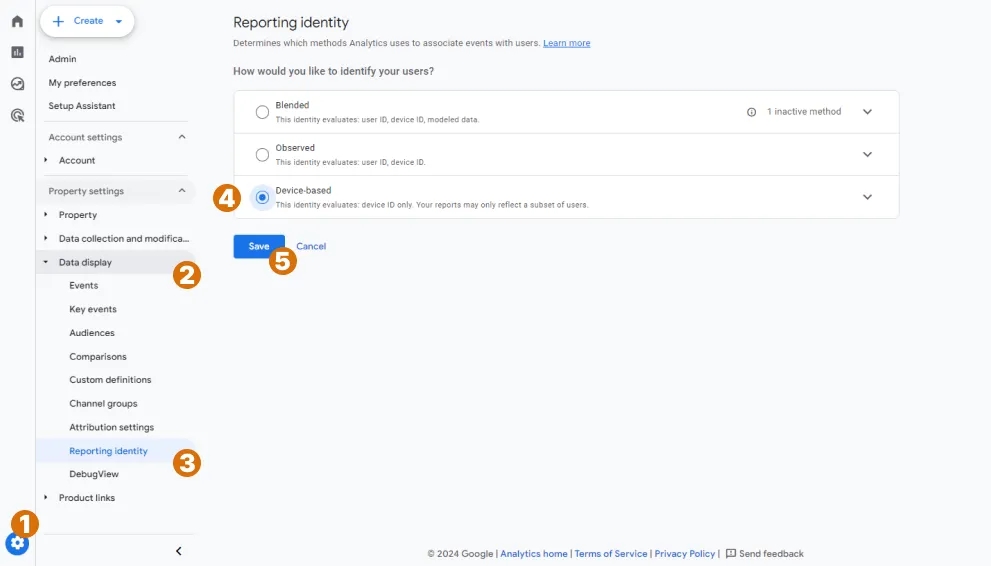991x566 pixels.
Task: Click the info icon beside inactive method
Action: point(751,112)
